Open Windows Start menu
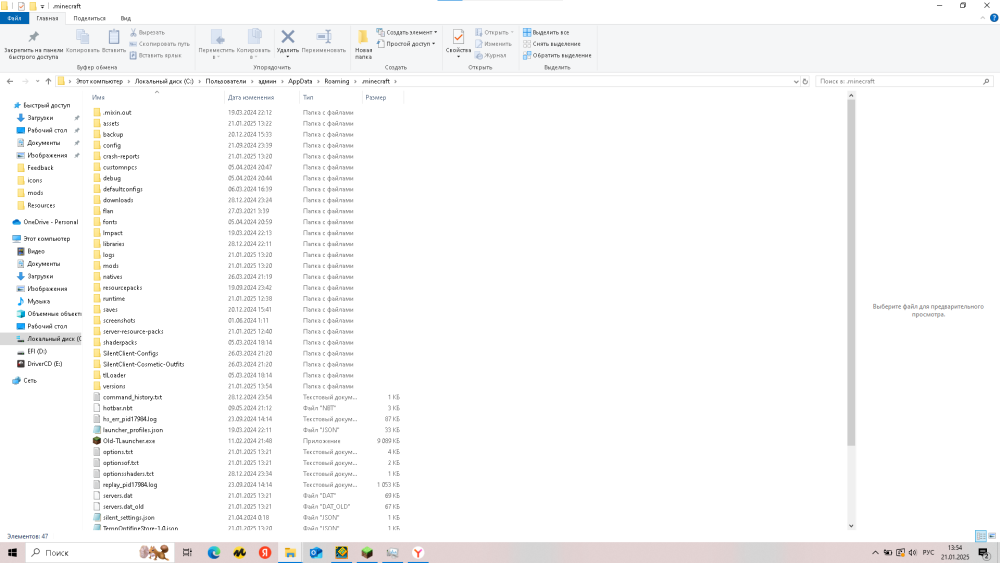The image size is (1000, 563). 12,553
